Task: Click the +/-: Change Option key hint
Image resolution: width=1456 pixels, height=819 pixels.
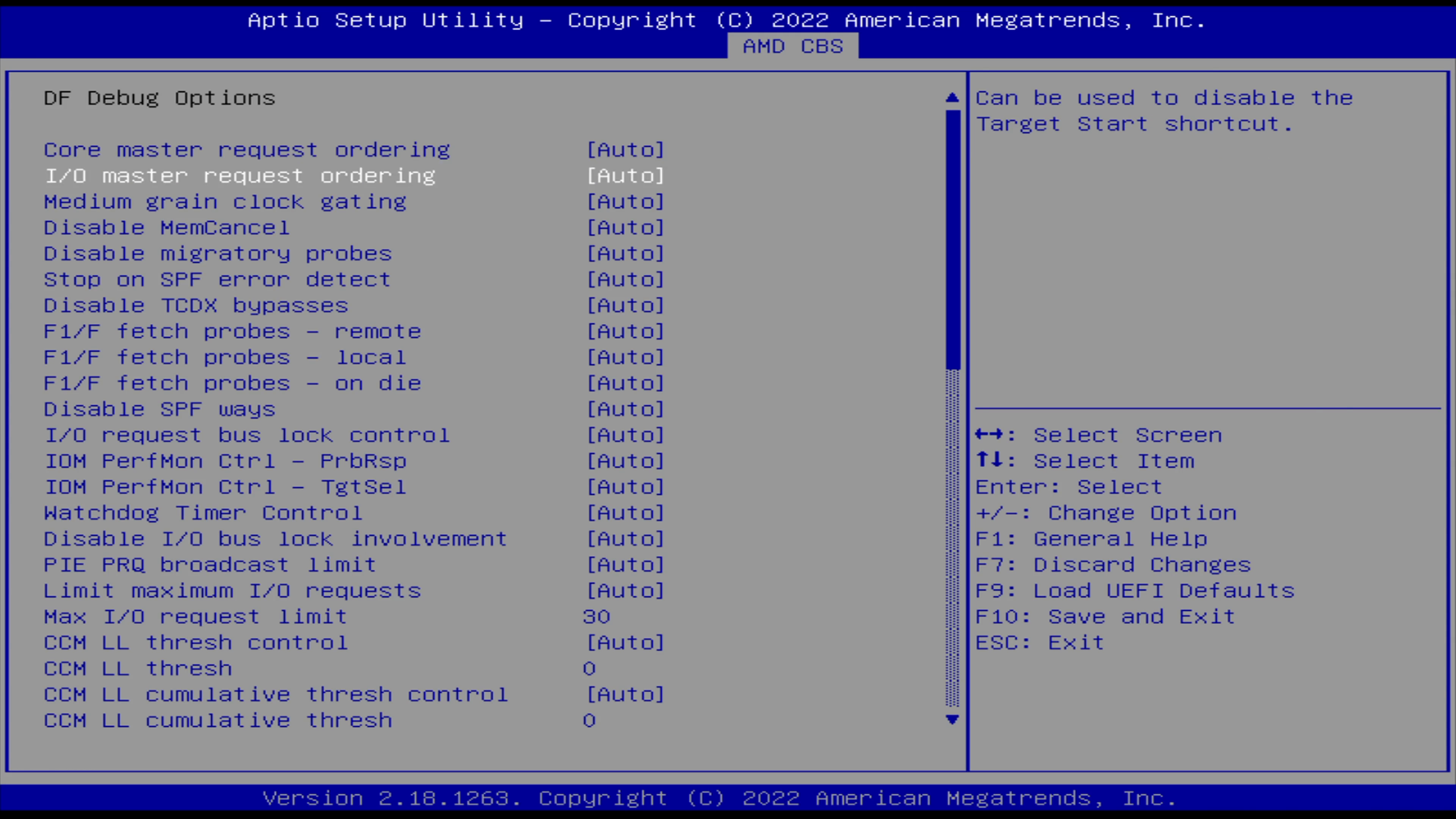Action: [1106, 513]
